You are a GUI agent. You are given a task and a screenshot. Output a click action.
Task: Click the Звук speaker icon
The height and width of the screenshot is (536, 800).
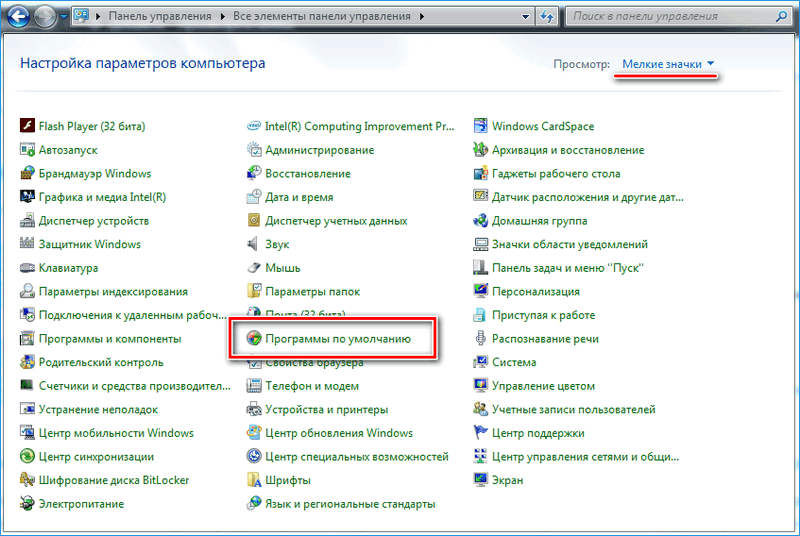coord(254,244)
